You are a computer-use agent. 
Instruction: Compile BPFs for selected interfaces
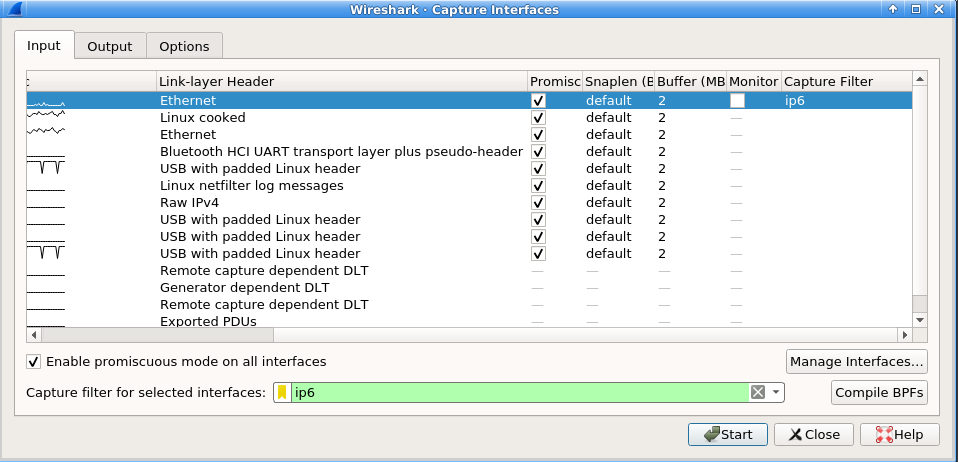tap(879, 392)
